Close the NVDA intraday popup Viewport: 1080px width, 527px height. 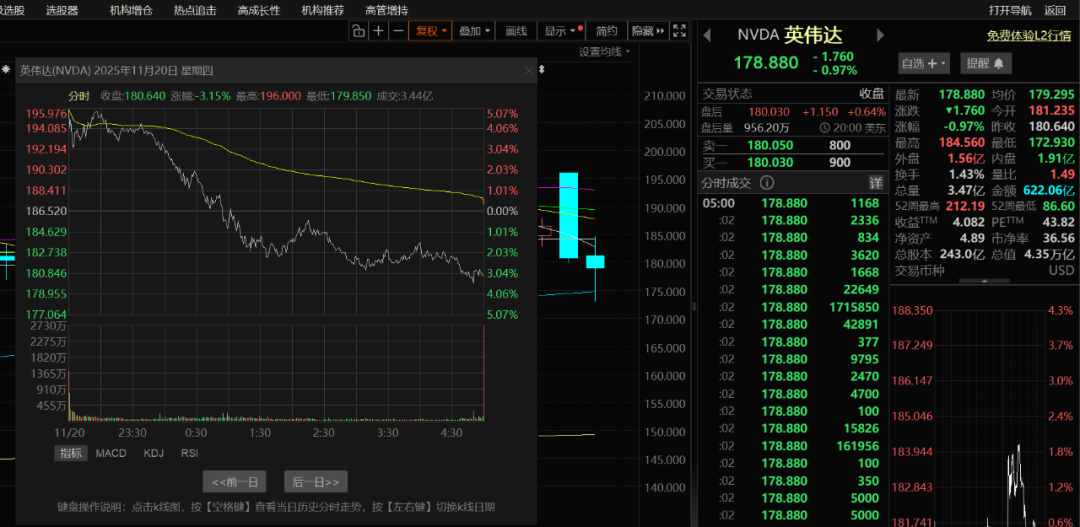pos(529,70)
